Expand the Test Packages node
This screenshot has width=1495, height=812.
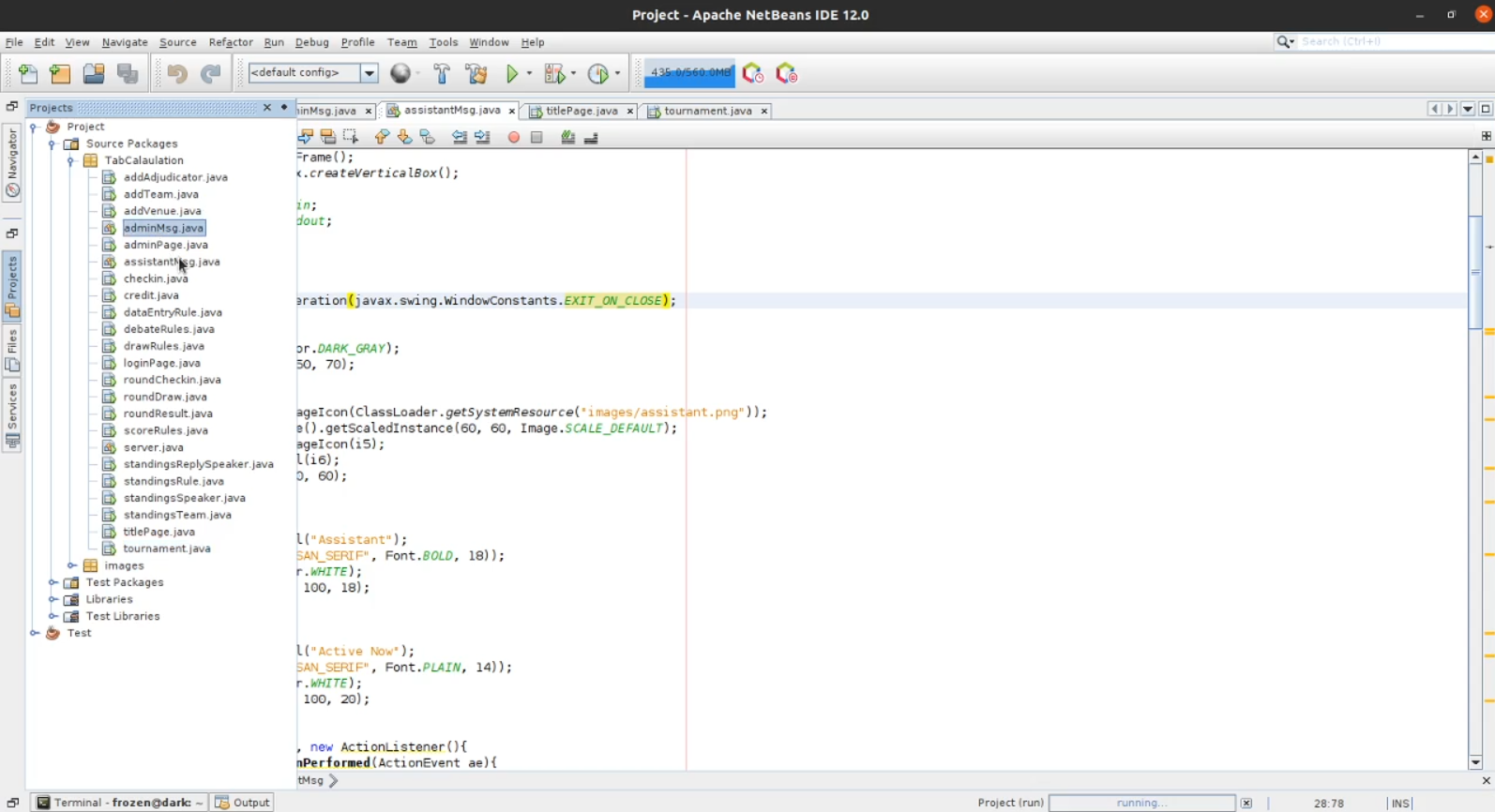tap(53, 582)
